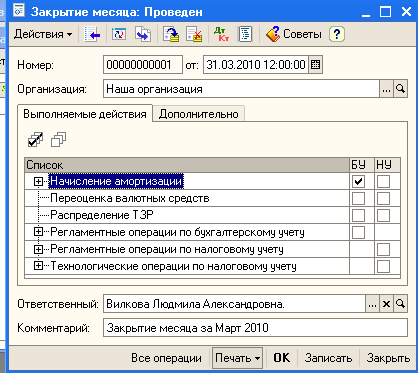Uncheck БУ for Начисление амортизации
Image resolution: width=418 pixels, height=373 pixels.
pyautogui.click(x=358, y=182)
